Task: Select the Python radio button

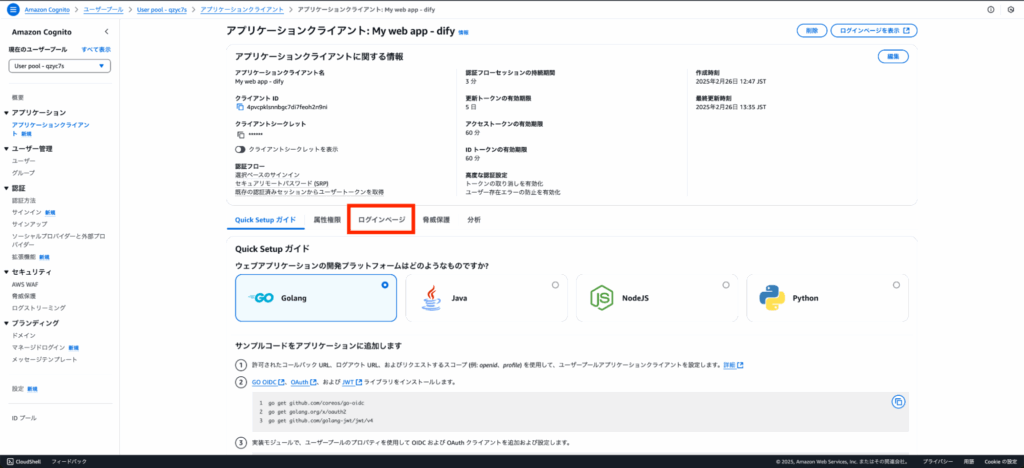Action: [x=896, y=285]
